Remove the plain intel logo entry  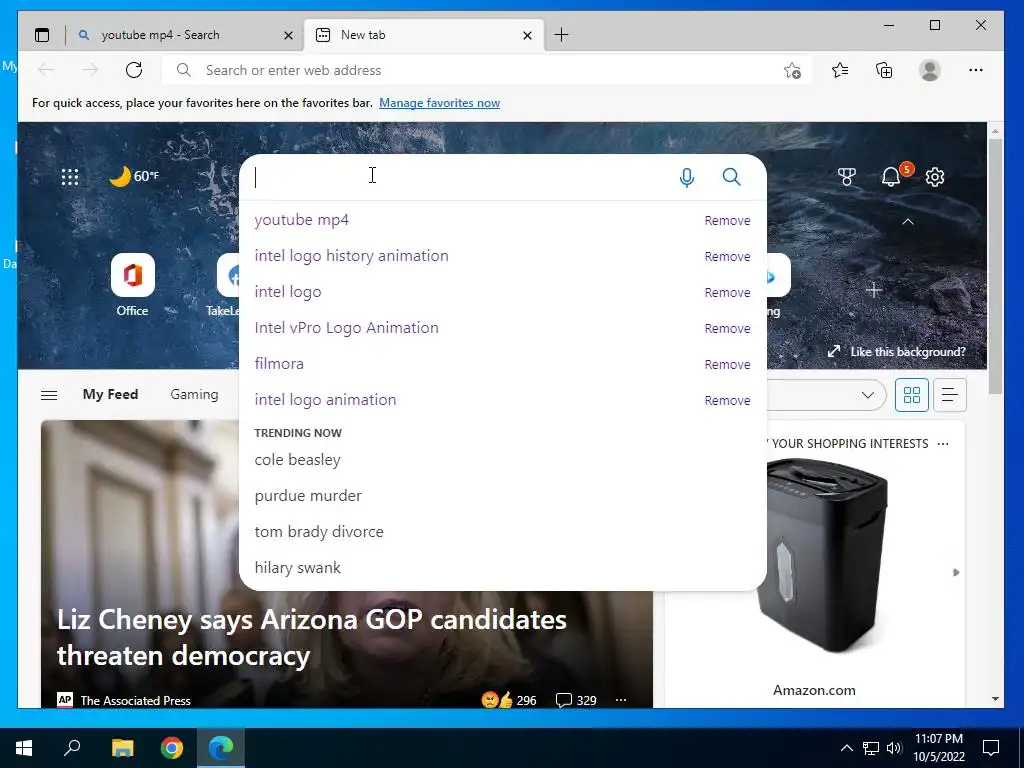[727, 293]
